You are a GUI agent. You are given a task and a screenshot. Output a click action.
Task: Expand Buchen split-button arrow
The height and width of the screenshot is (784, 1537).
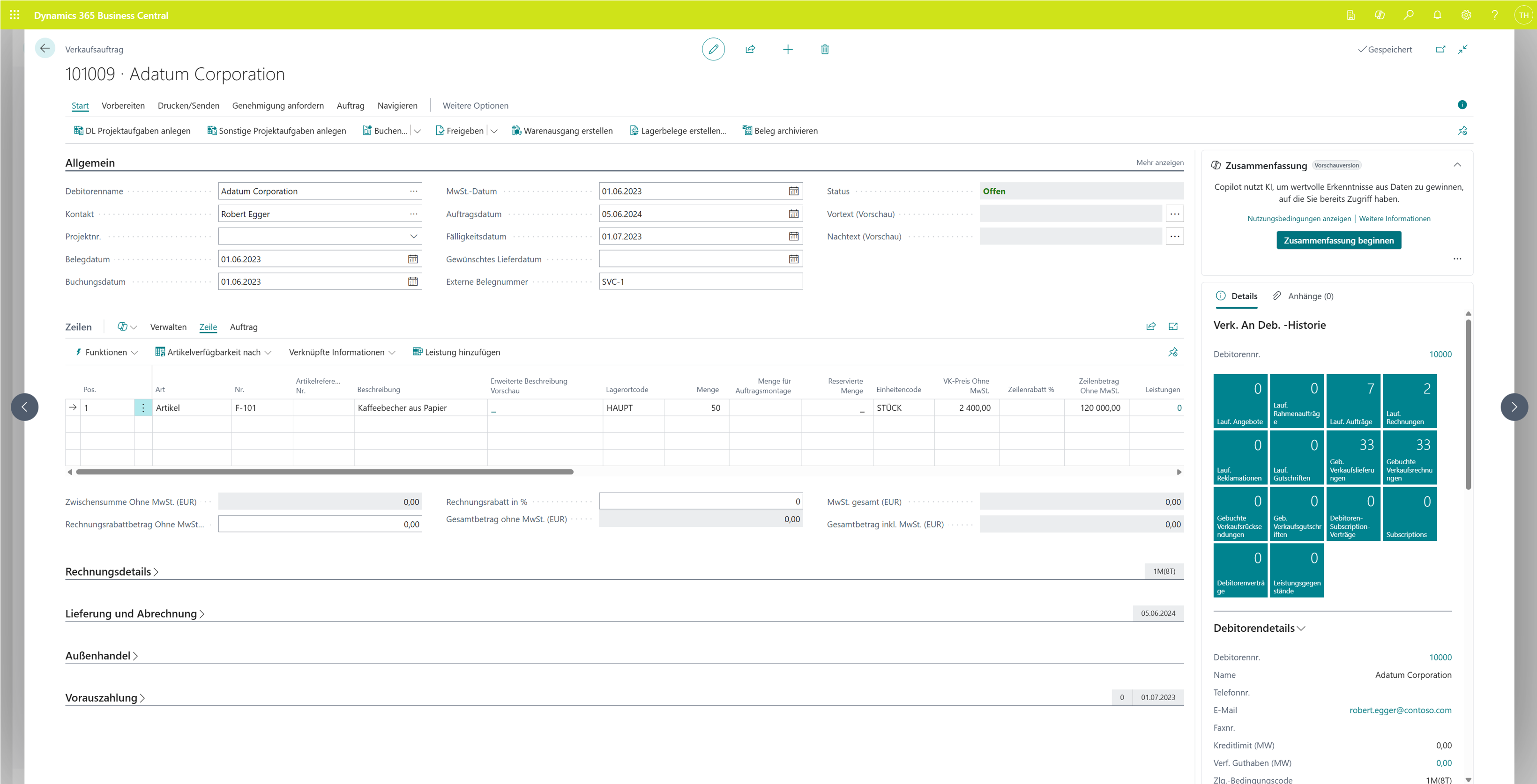(x=418, y=131)
